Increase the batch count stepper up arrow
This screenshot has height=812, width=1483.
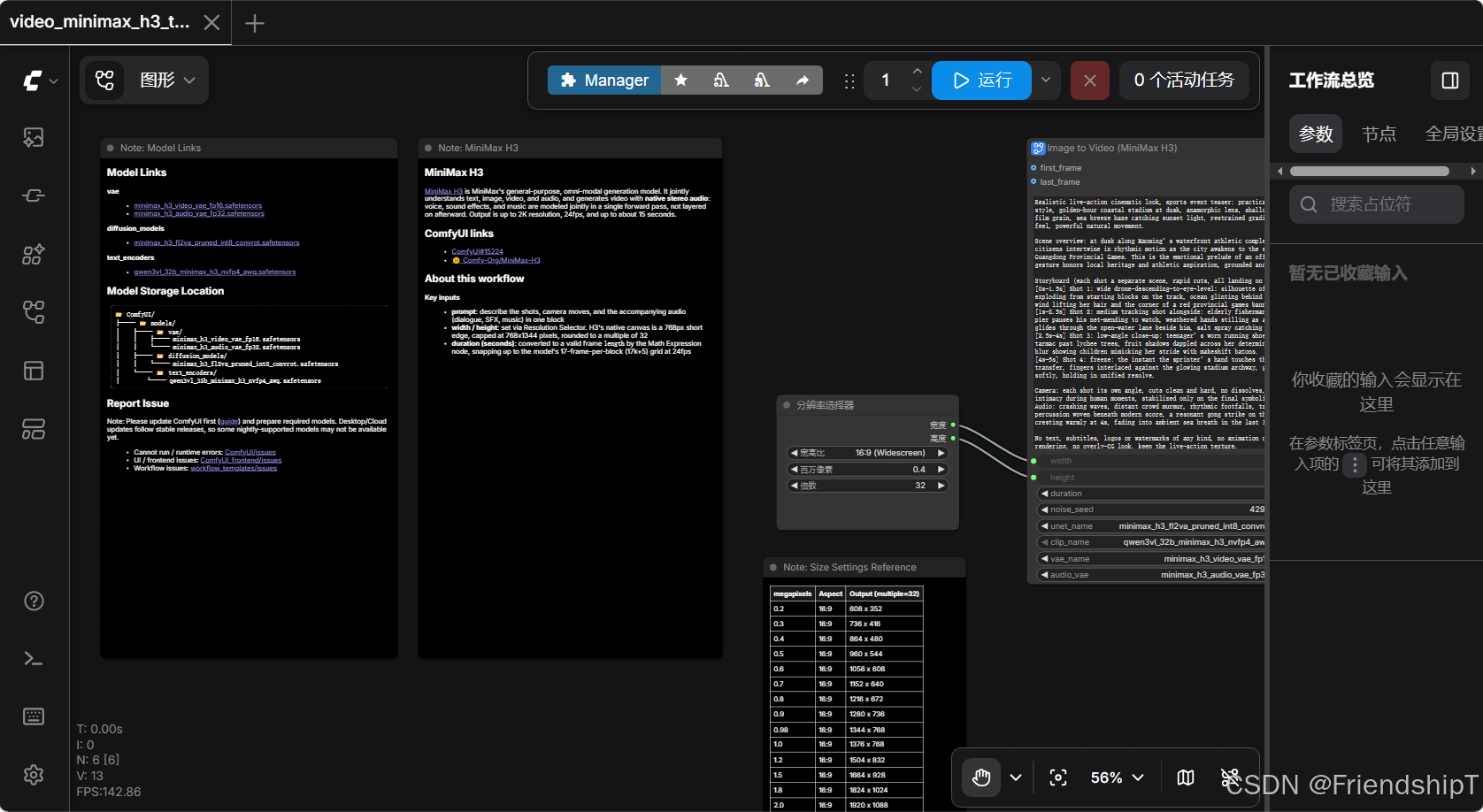pyautogui.click(x=917, y=72)
